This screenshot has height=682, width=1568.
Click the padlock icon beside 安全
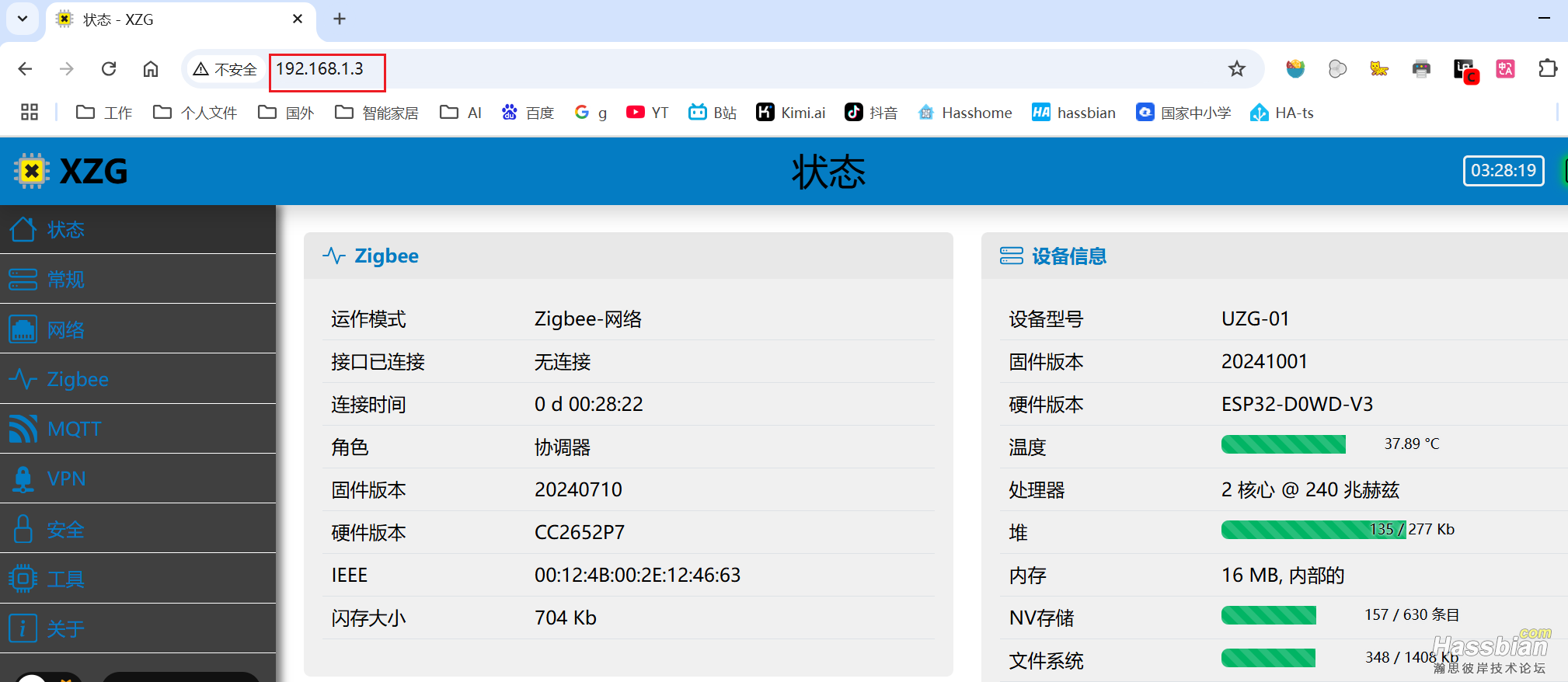[23, 529]
